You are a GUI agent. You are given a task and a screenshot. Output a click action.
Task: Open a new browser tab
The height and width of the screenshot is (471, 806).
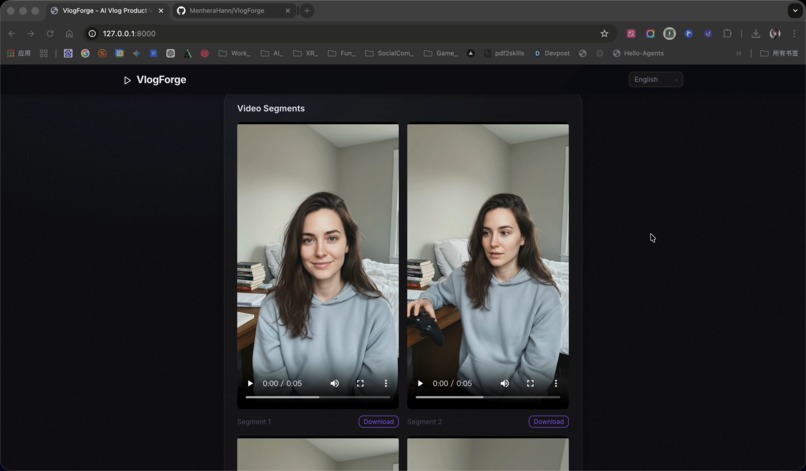[307, 11]
